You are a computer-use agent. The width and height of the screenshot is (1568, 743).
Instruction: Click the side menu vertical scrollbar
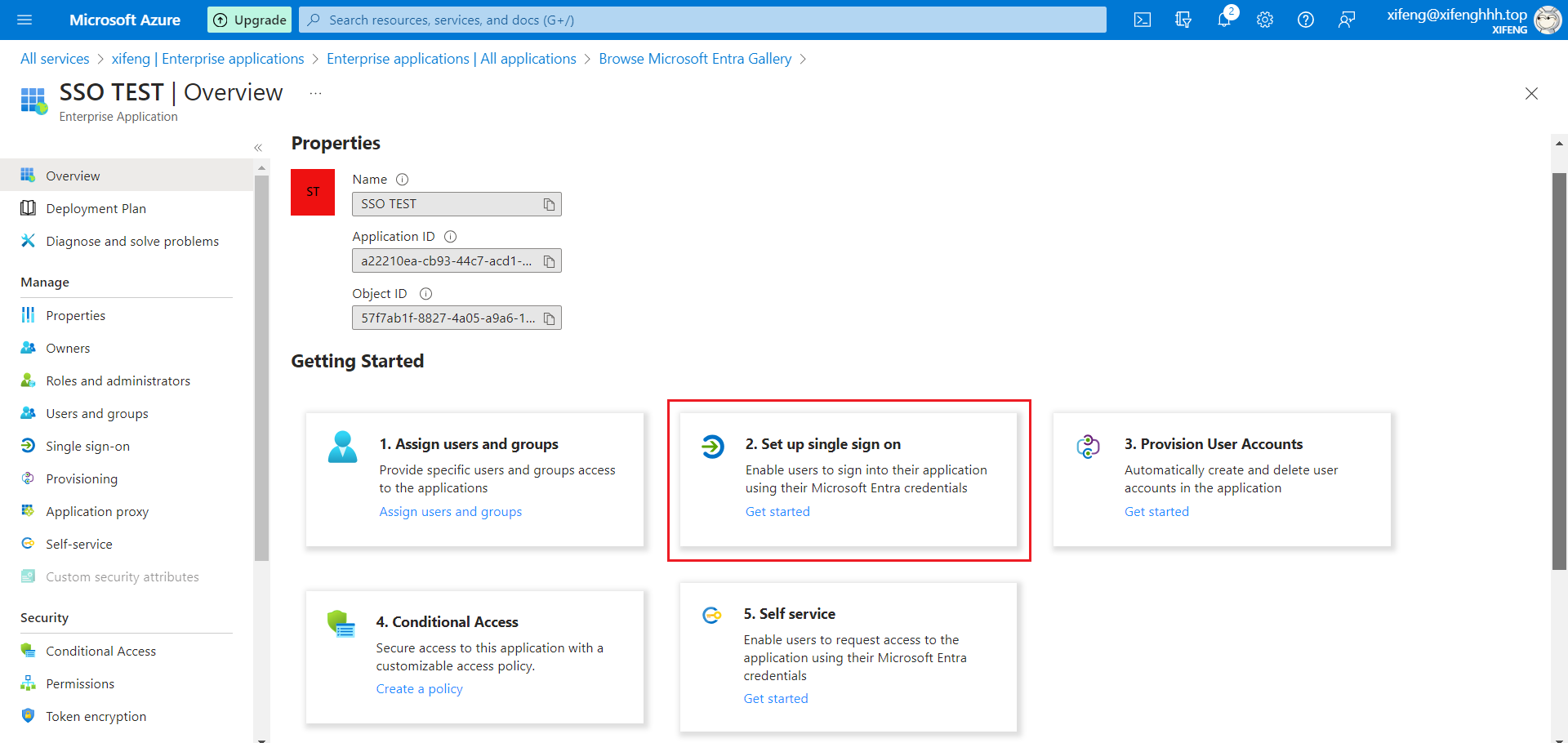click(261, 367)
